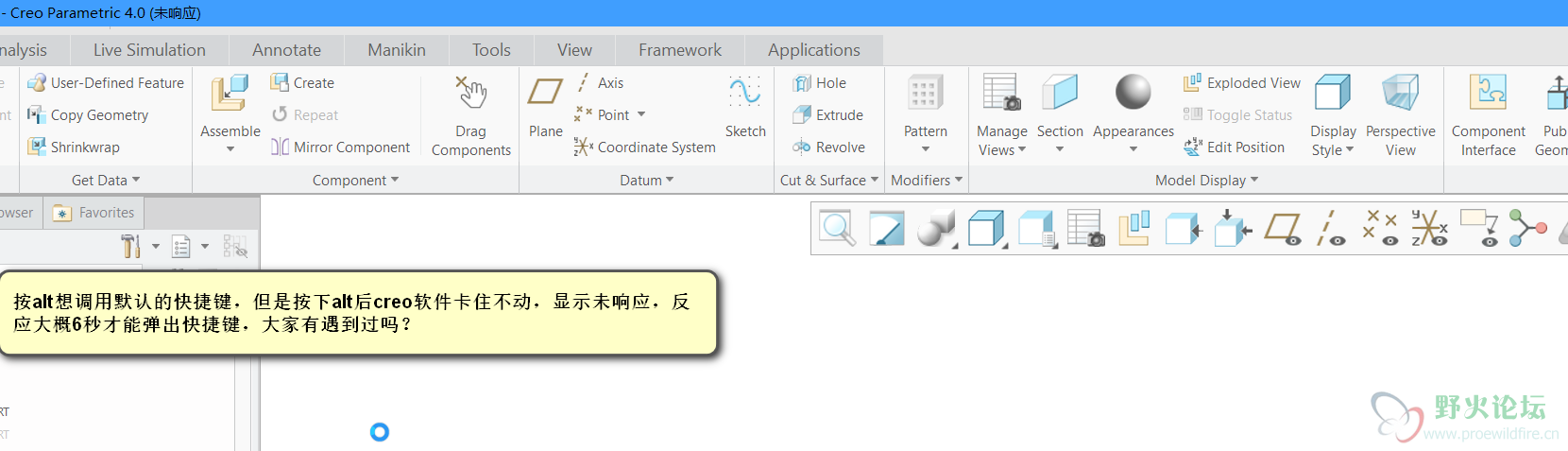Click the Appearances sphere icon
Image resolution: width=1568 pixels, height=451 pixels.
click(1133, 92)
